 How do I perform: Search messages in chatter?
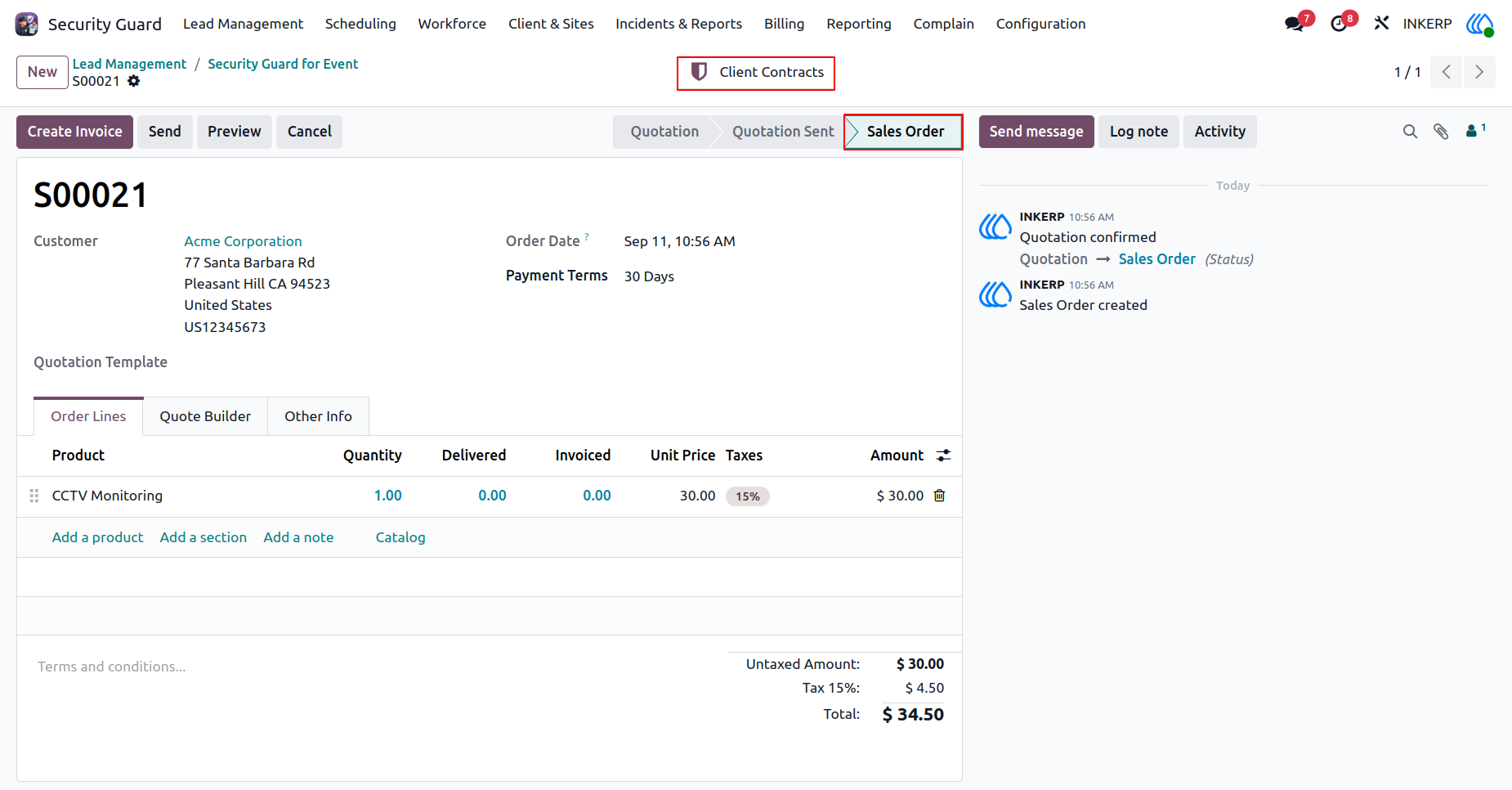(x=1410, y=132)
